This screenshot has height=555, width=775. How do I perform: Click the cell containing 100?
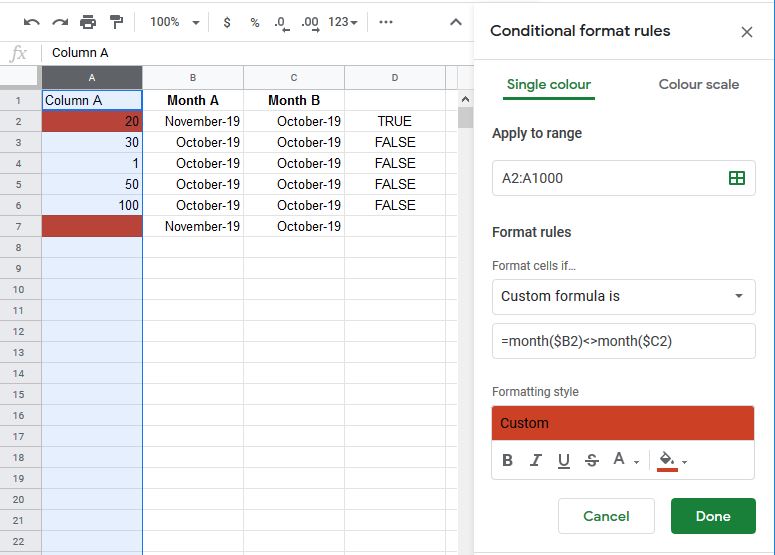(92, 205)
